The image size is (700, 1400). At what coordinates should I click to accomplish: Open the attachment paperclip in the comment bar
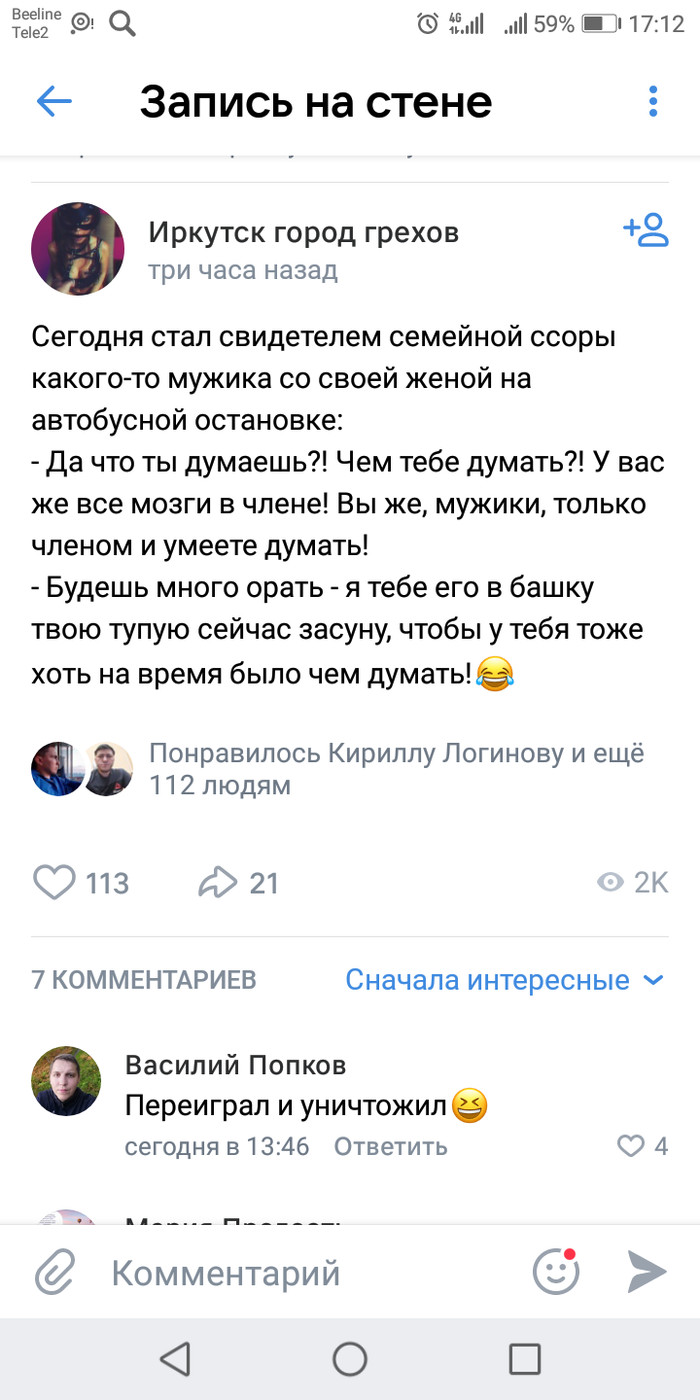[57, 1271]
